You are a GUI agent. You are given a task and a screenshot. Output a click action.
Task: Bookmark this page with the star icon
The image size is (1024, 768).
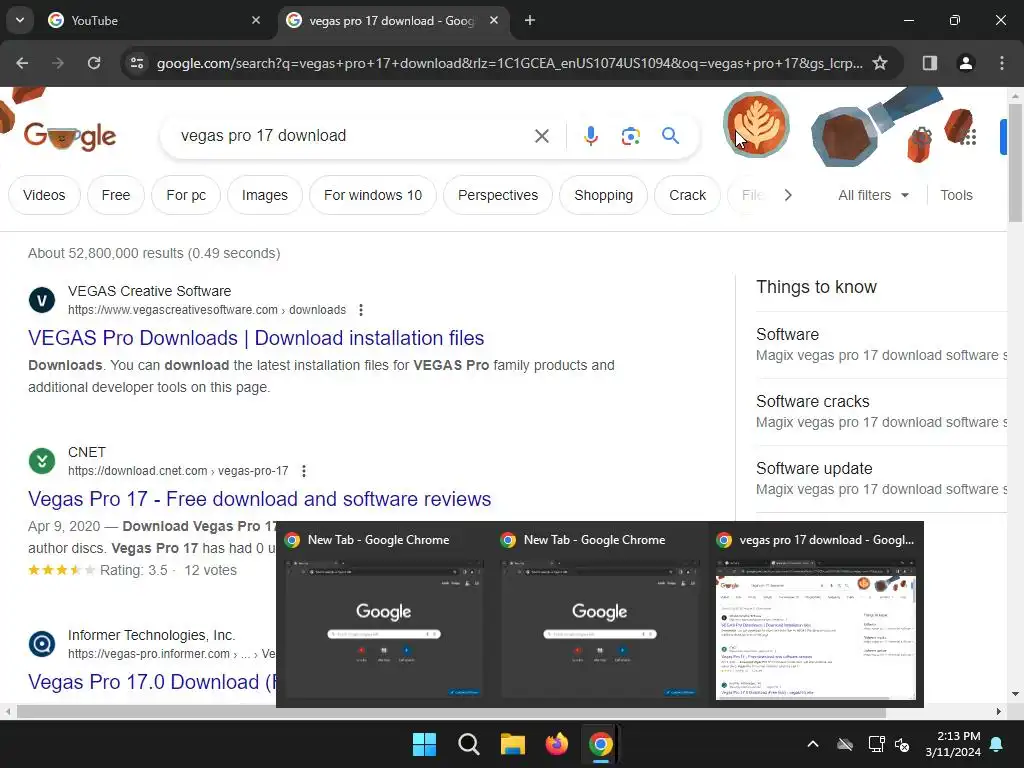(x=880, y=63)
